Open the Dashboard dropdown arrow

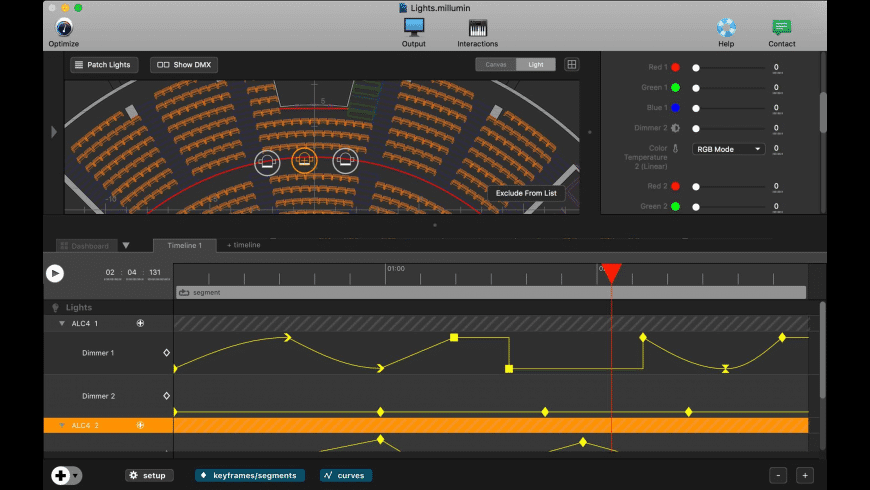click(126, 245)
